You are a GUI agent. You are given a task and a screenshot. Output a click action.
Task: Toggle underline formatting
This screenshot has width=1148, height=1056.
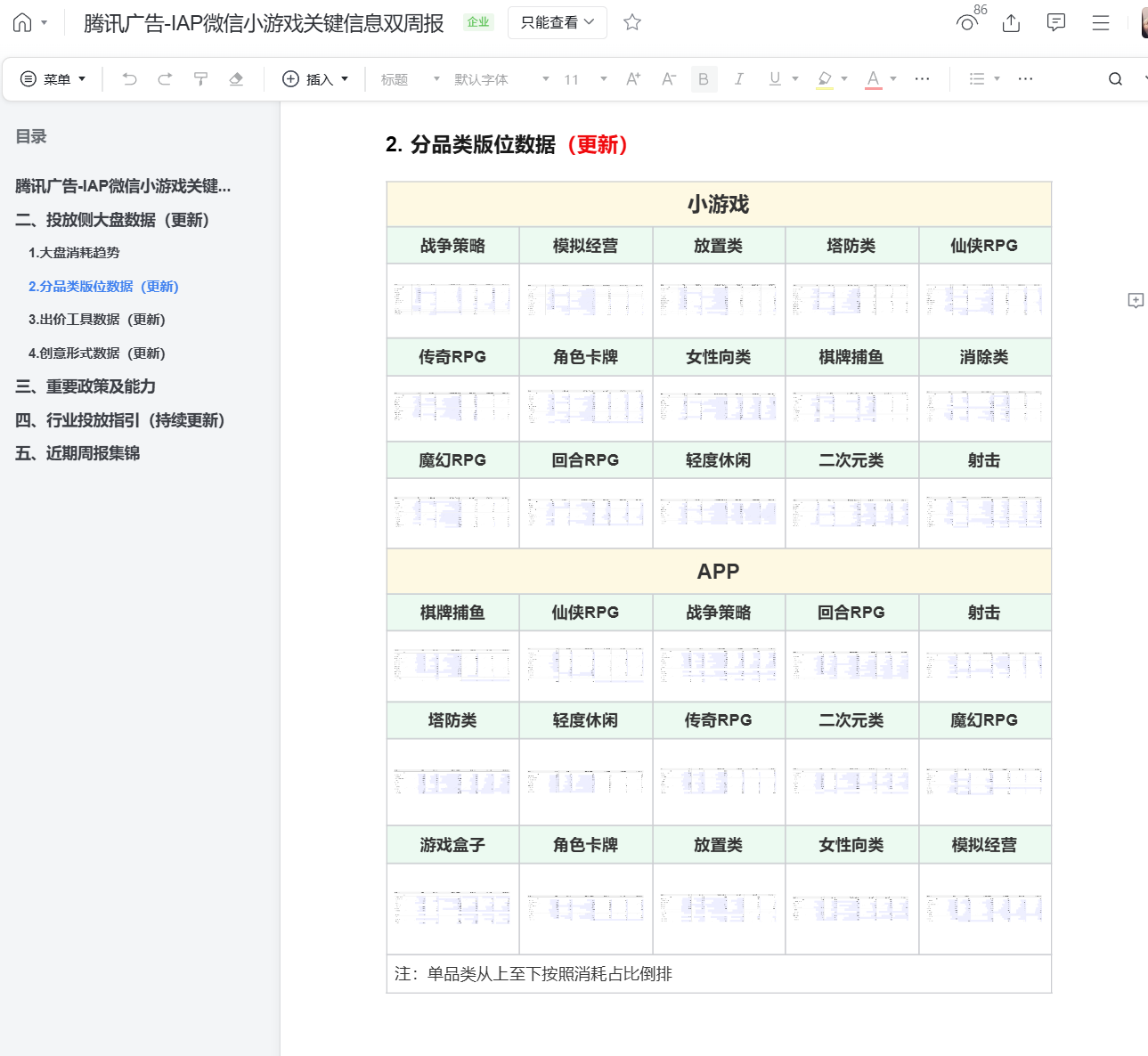(775, 79)
